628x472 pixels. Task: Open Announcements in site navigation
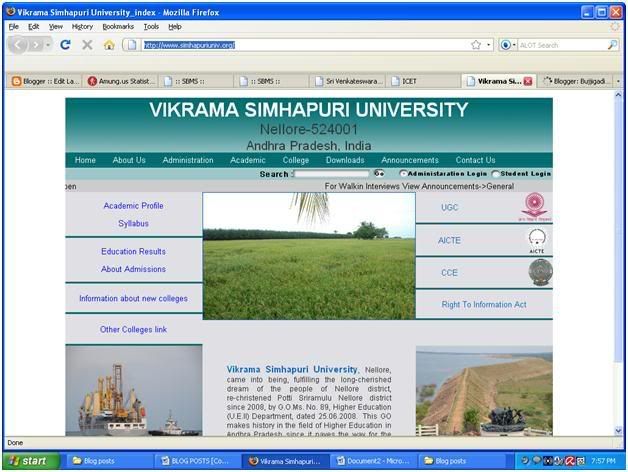(x=410, y=160)
